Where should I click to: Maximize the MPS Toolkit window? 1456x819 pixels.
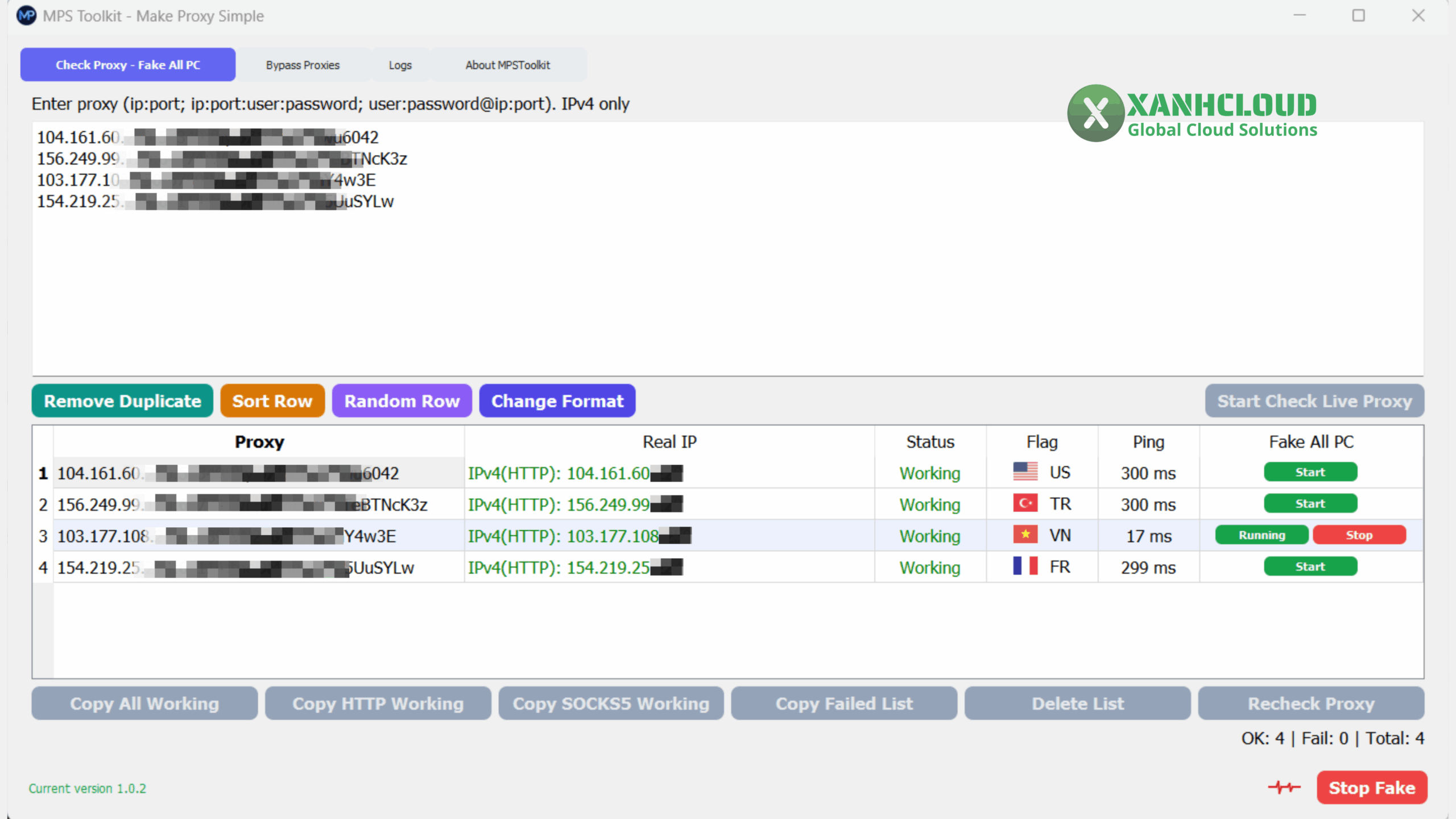pyautogui.click(x=1358, y=15)
